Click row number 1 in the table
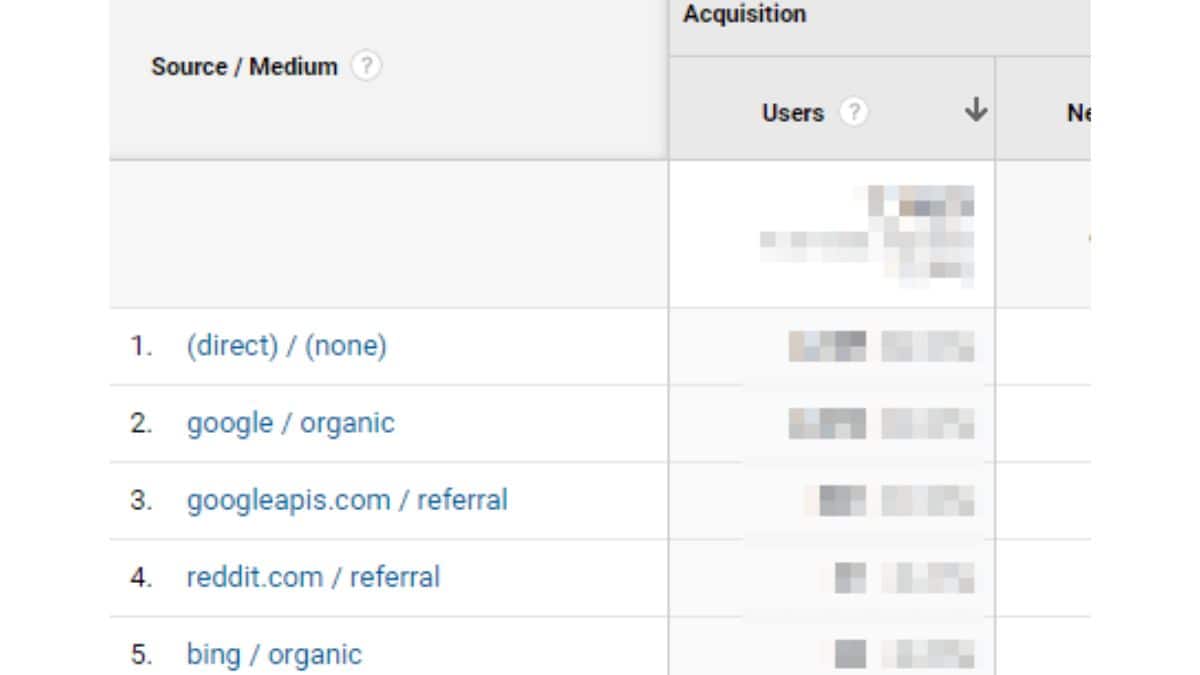 [141, 346]
